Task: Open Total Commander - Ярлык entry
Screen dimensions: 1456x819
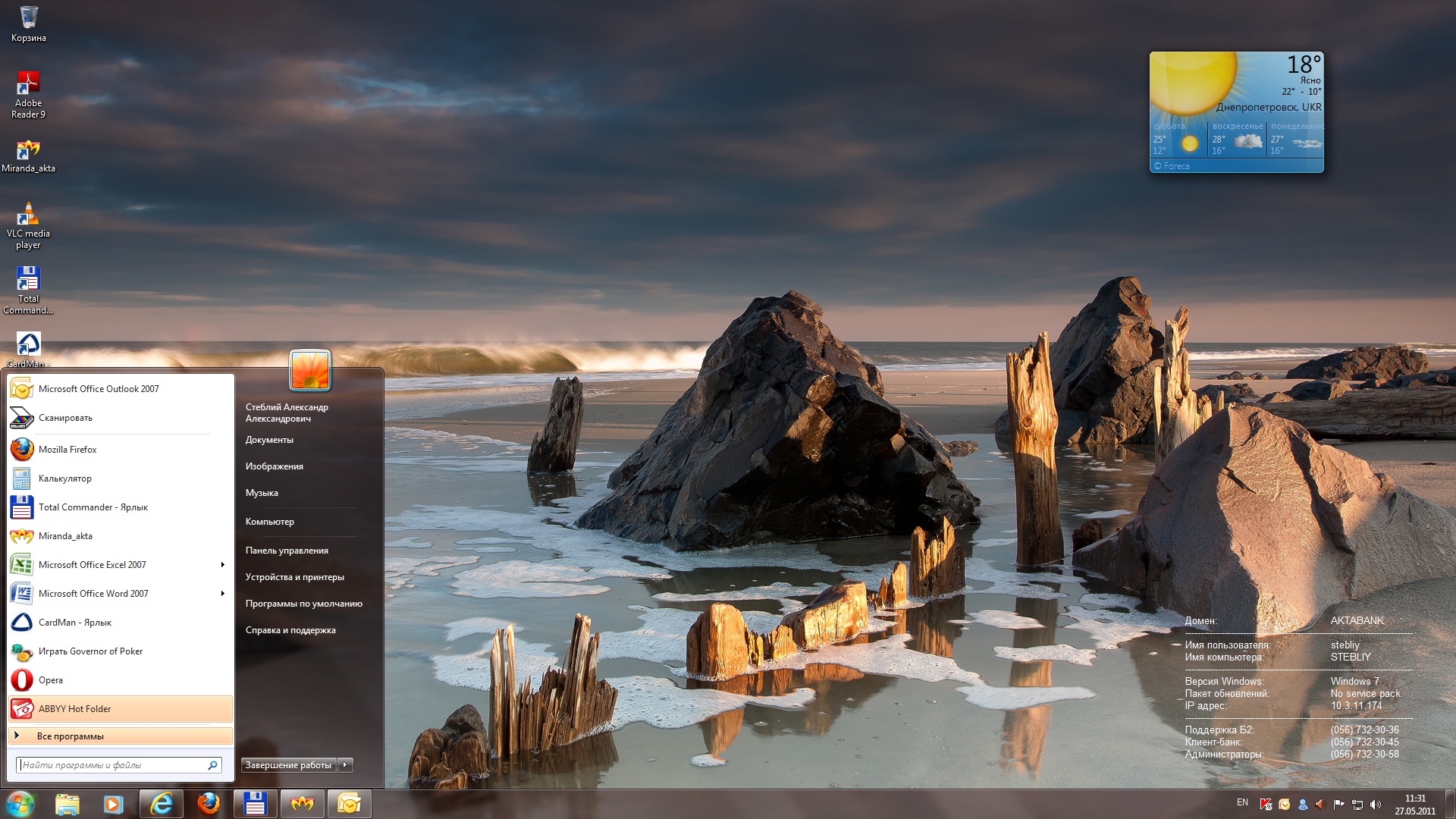Action: pos(121,507)
